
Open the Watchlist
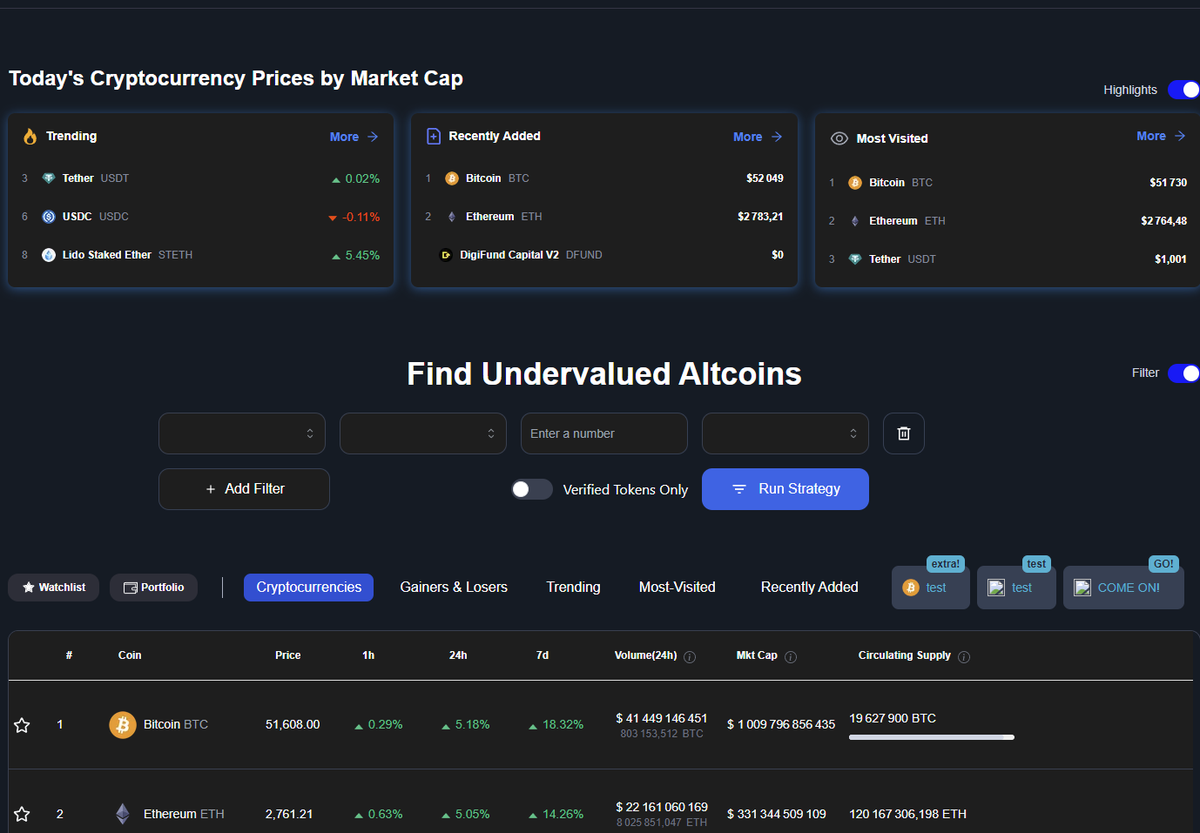tap(54, 587)
